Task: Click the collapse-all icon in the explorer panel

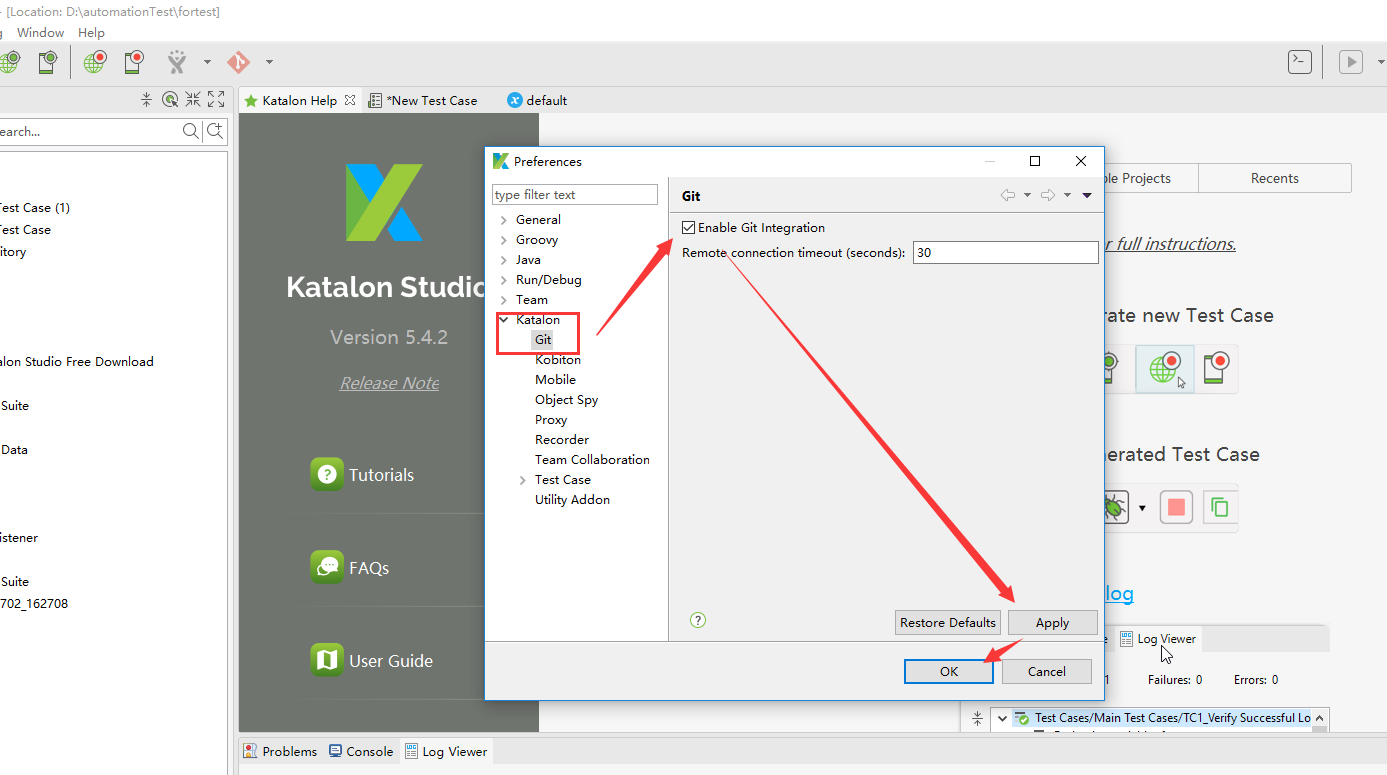Action: coord(146,99)
